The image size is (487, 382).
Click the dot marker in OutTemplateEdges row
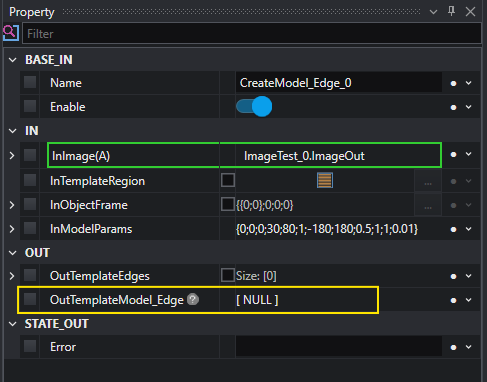point(453,276)
